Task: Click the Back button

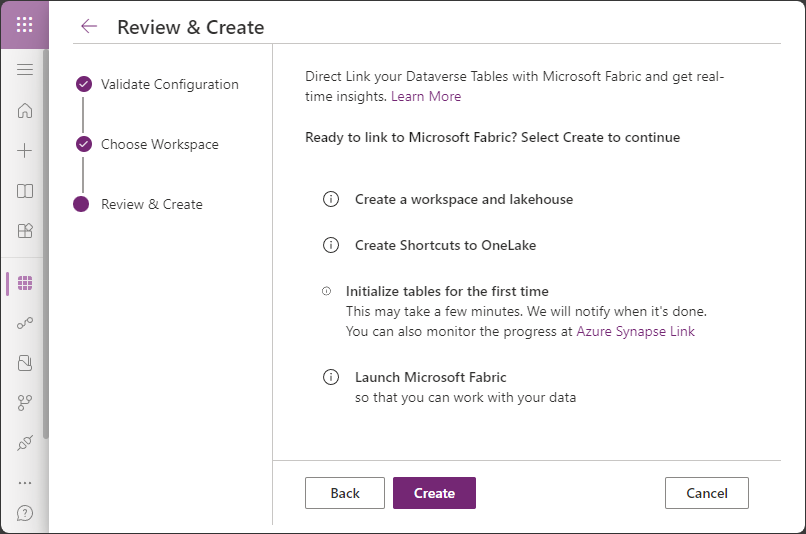Action: (345, 493)
